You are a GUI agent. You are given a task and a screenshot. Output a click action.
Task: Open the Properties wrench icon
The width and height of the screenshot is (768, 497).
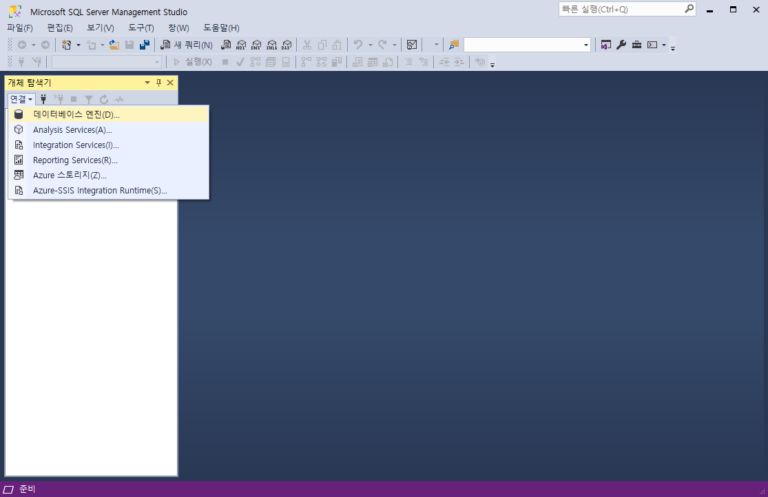[621, 45]
